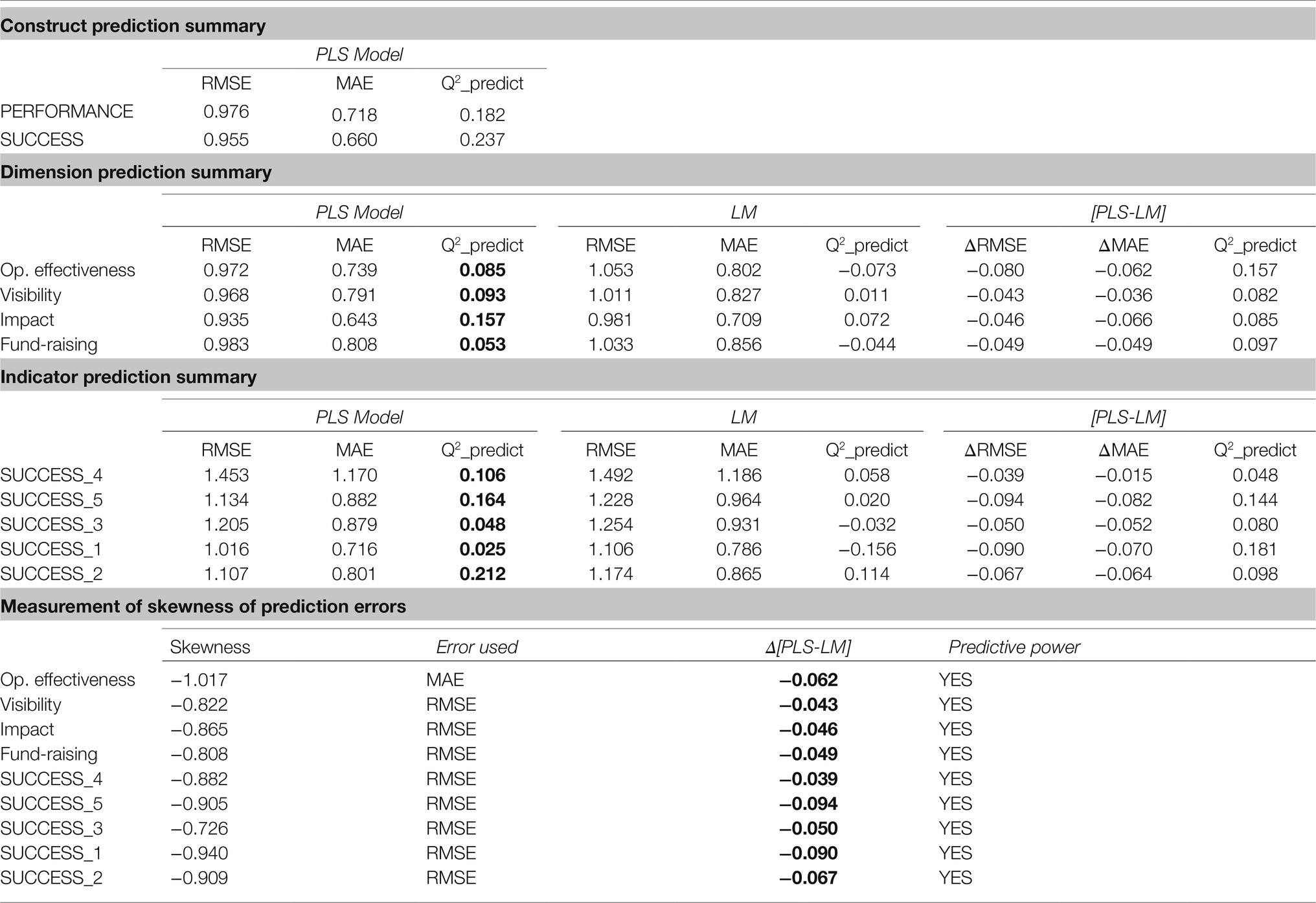Screen dimensions: 1316x903
Task: Select PLS-LM Q2_predict value 0.144
Action: click(x=1255, y=500)
